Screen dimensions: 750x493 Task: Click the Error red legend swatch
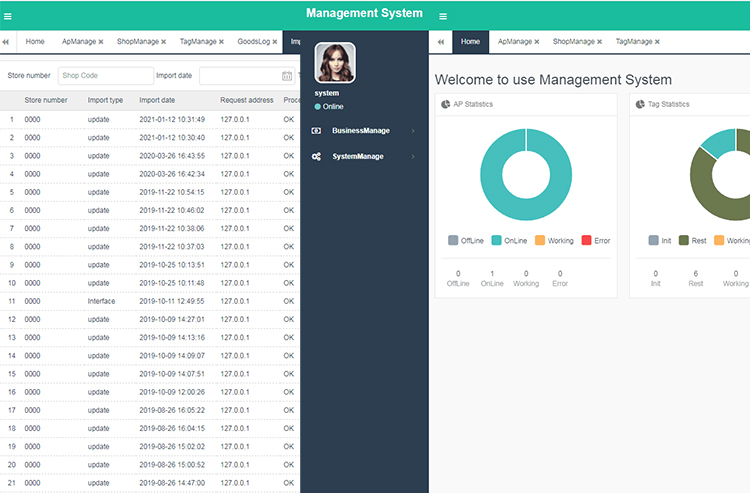pyautogui.click(x=587, y=240)
